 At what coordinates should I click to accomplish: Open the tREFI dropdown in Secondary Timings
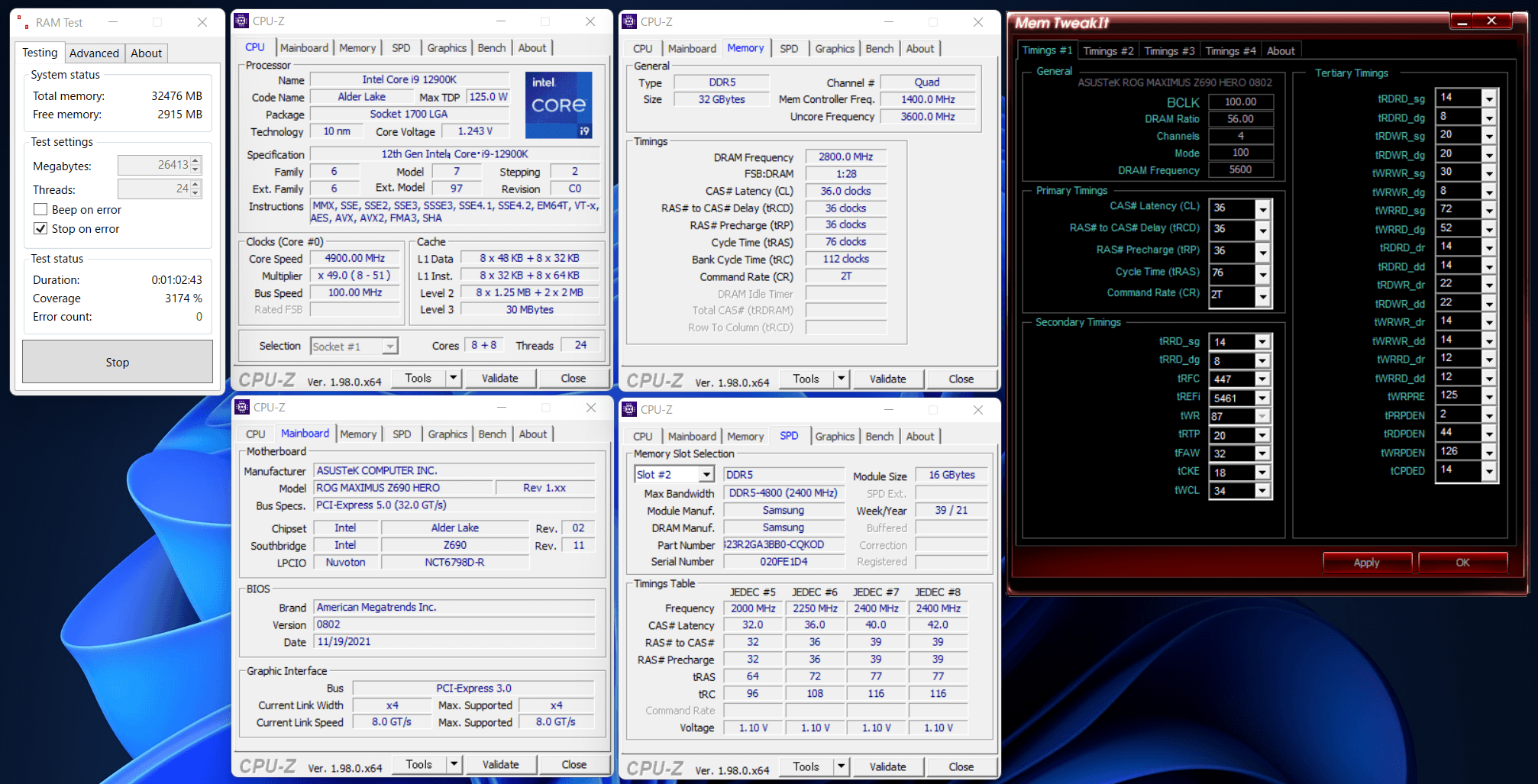pos(1262,398)
